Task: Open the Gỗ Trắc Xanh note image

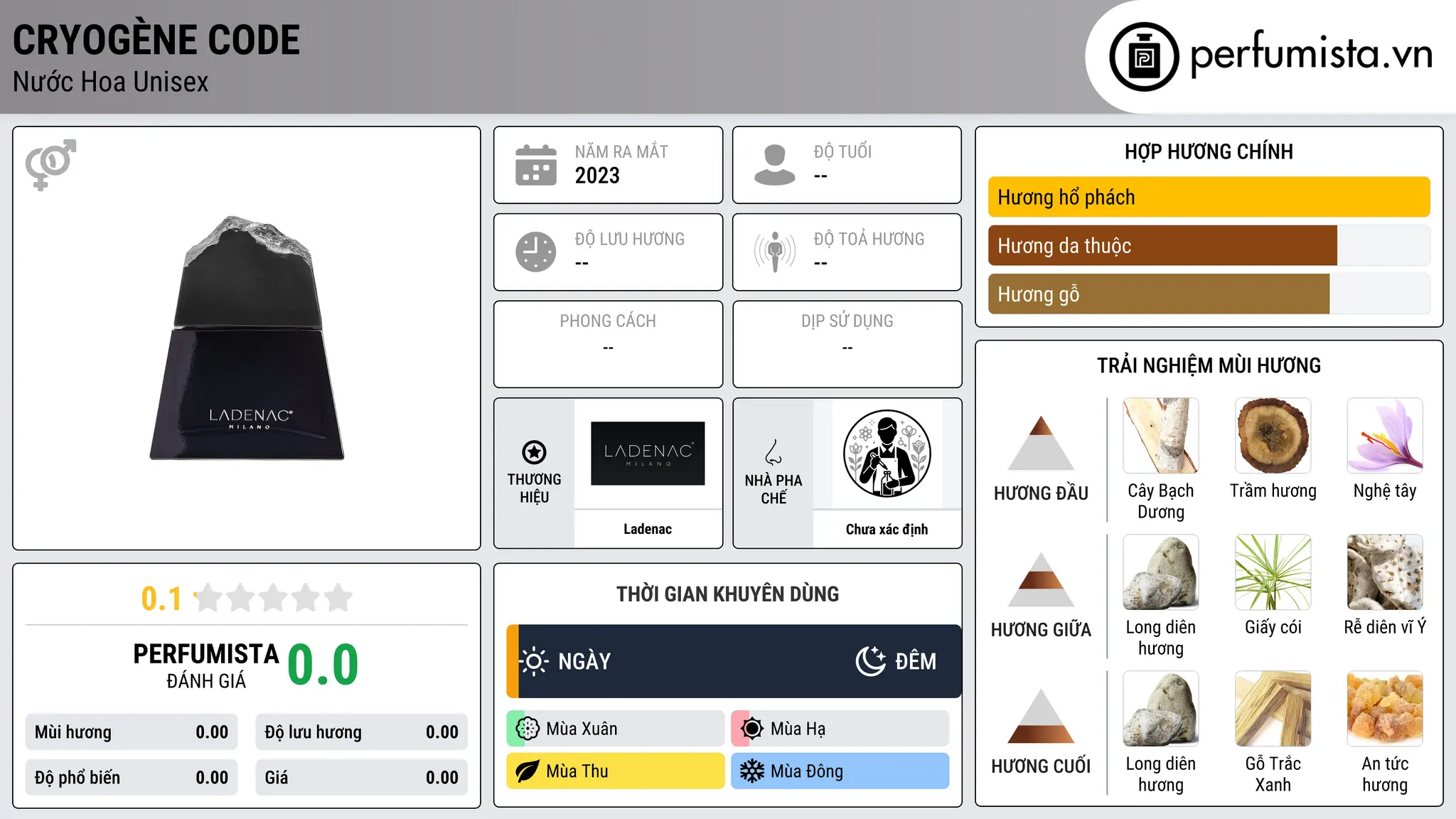Action: click(1273, 709)
